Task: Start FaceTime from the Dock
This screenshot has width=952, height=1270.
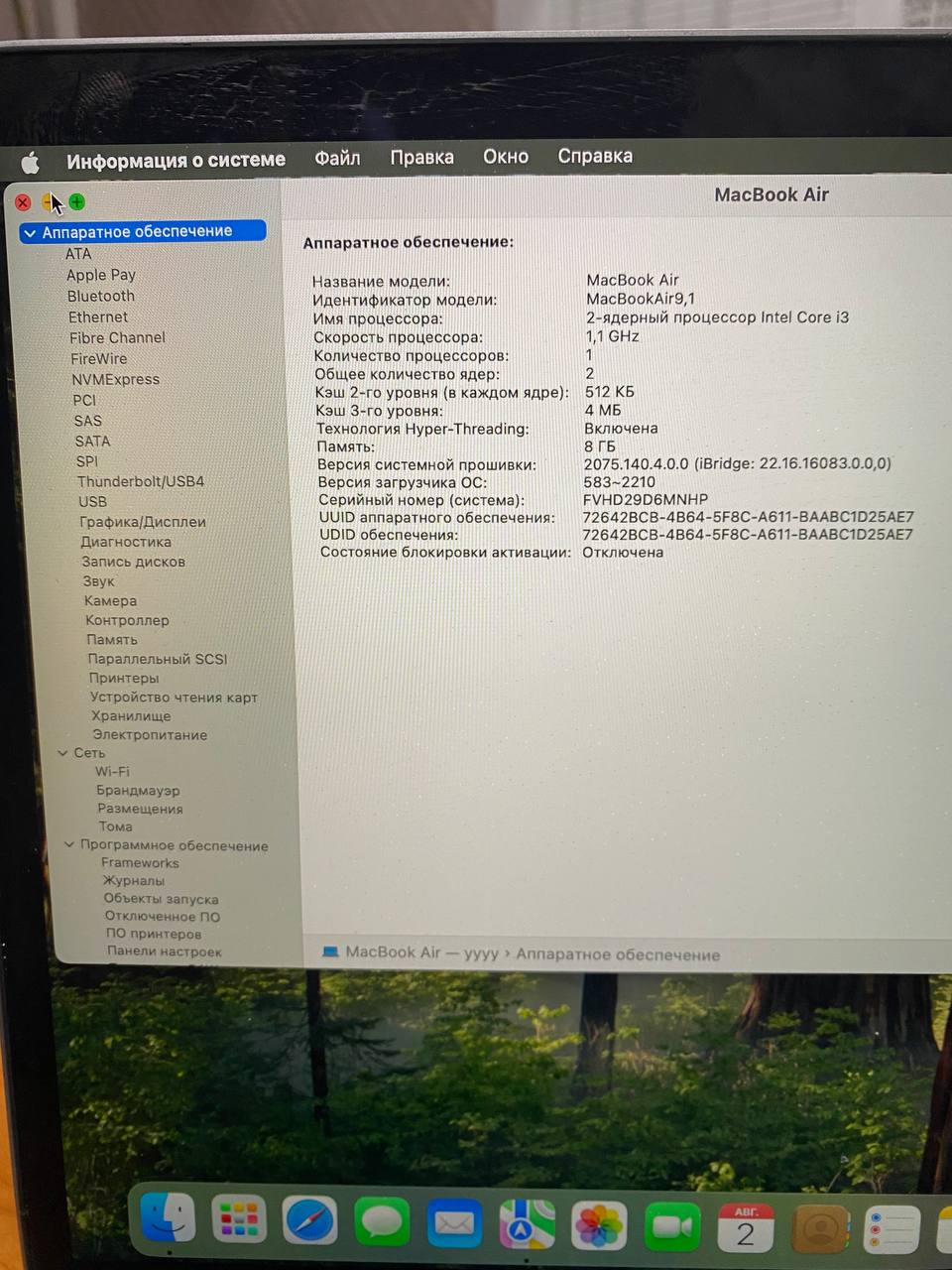Action: (x=672, y=1229)
